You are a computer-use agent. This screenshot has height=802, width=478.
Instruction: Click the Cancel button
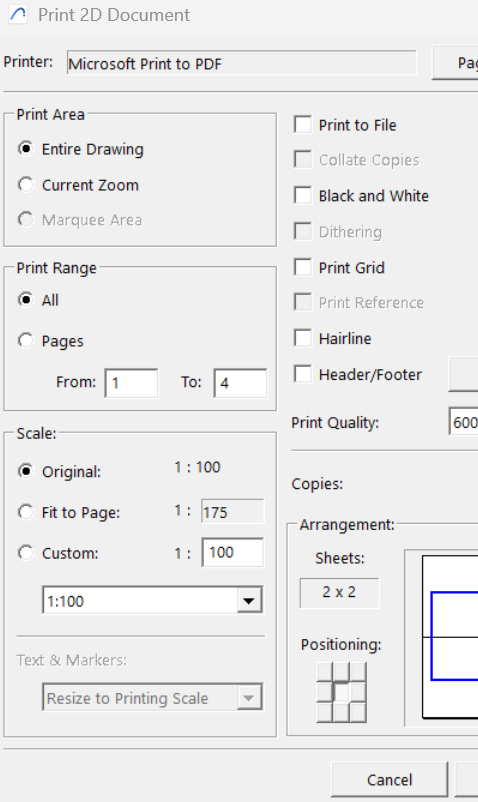coord(390,780)
